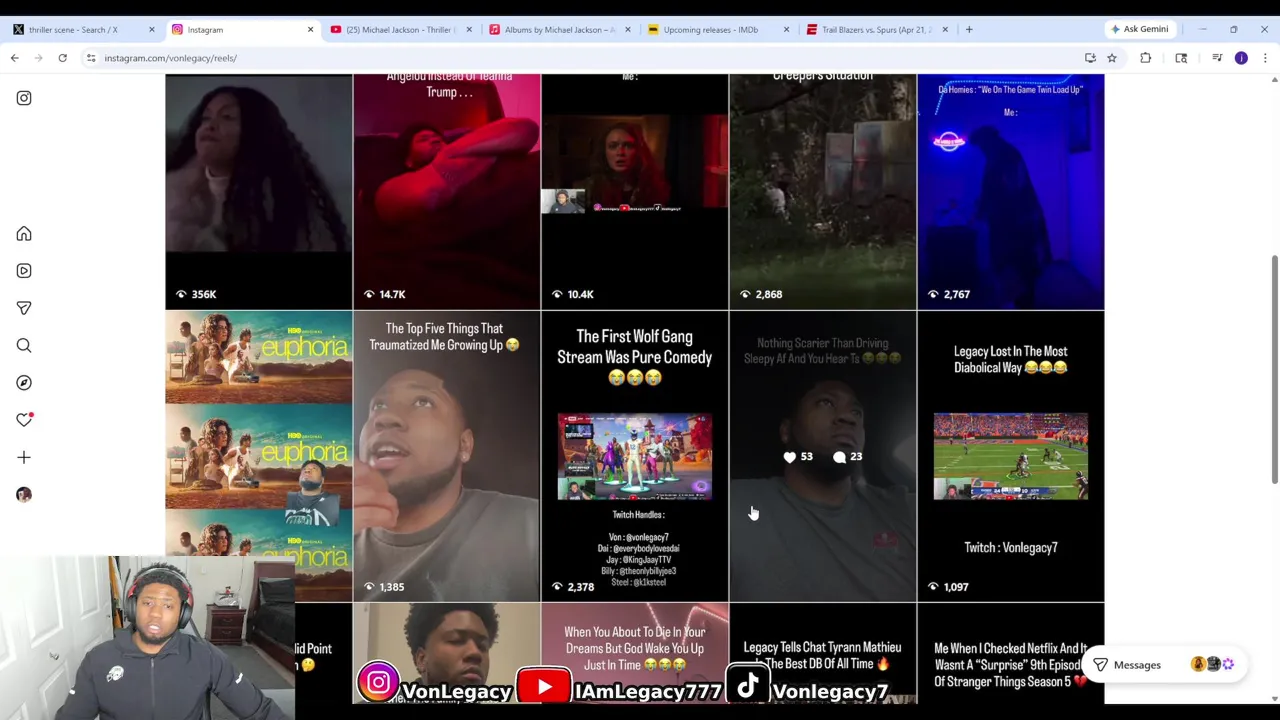Open the Direct messages paper-plane icon

pos(24,308)
